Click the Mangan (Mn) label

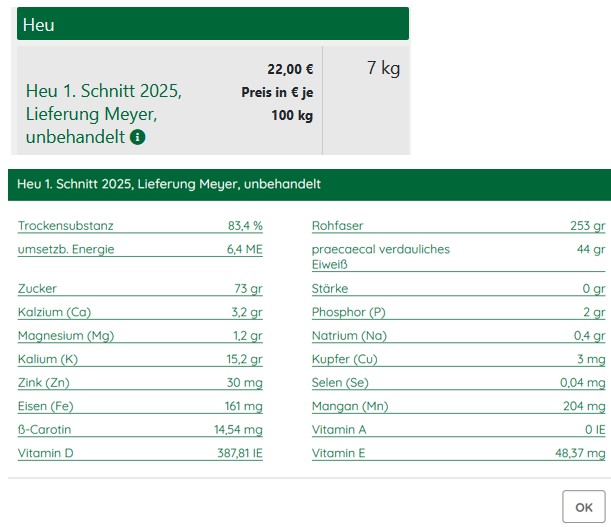click(350, 406)
